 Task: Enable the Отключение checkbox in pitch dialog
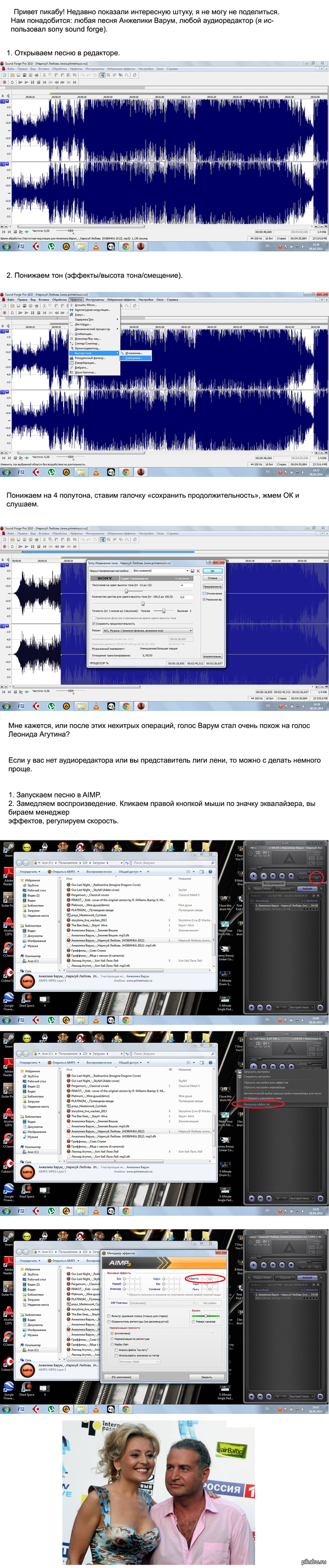coord(204,593)
